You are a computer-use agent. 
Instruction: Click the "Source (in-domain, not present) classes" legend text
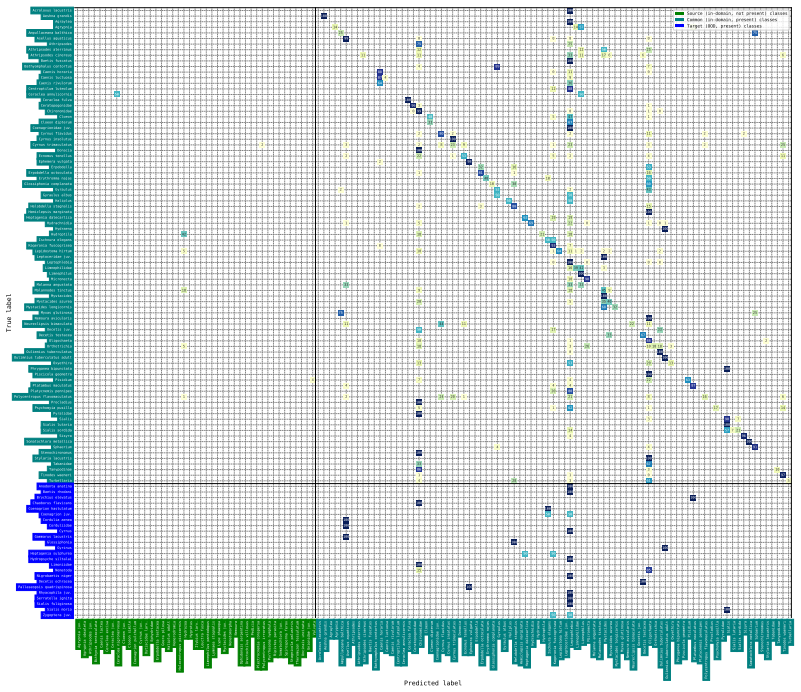tap(737, 13)
